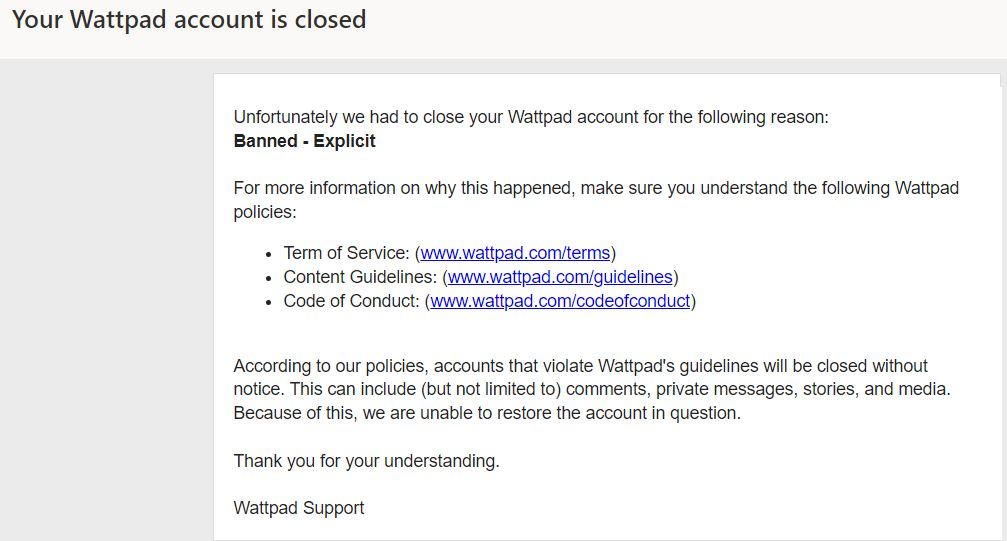The height and width of the screenshot is (541, 1007).
Task: Click the bullet point before Code of Conduct
Action: point(269,302)
